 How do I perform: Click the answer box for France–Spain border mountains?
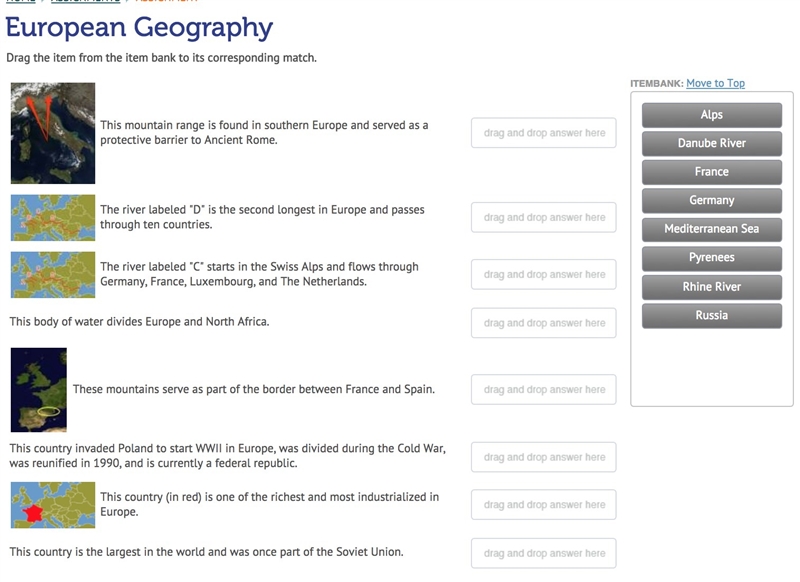(544, 389)
